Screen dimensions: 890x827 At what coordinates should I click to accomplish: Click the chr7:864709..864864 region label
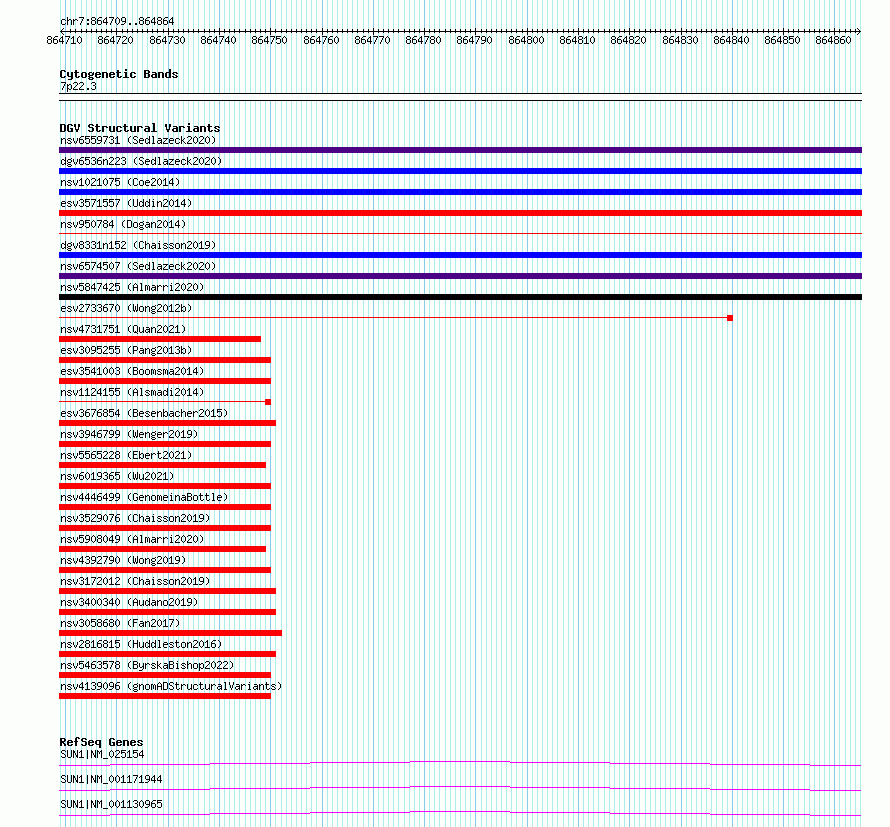click(x=117, y=21)
